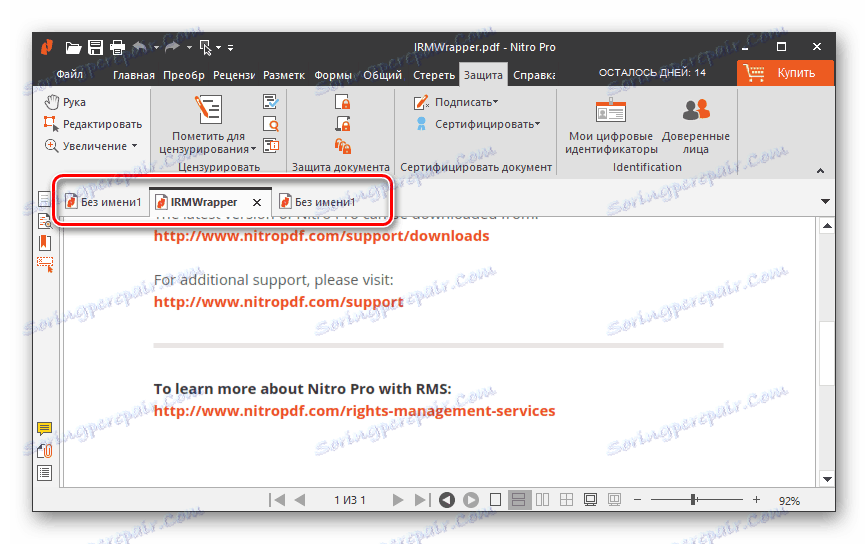The height and width of the screenshot is (544, 868).
Task: Select the Редактировать edit tool
Action: pyautogui.click(x=93, y=124)
